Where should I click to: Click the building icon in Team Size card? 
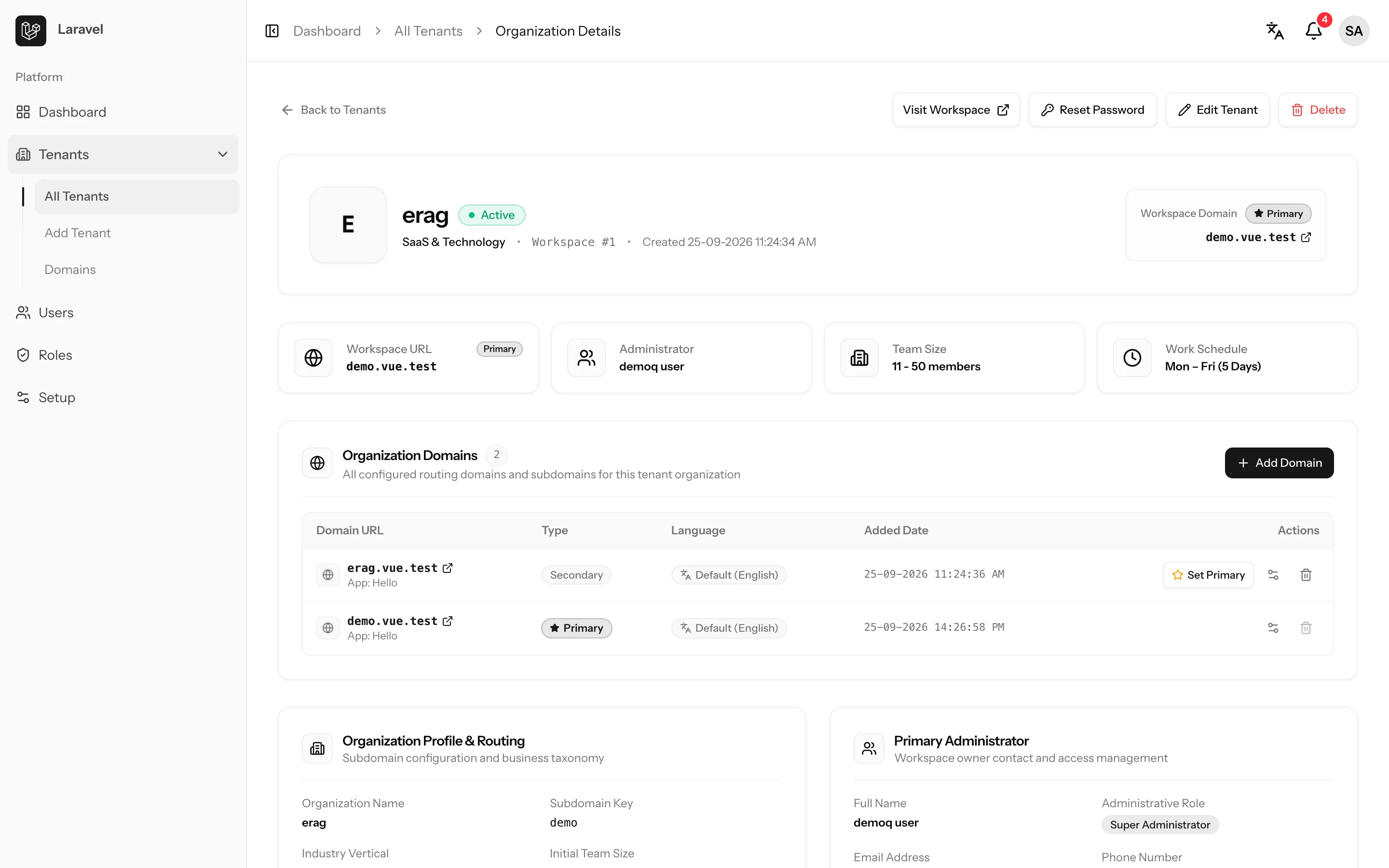coord(859,358)
